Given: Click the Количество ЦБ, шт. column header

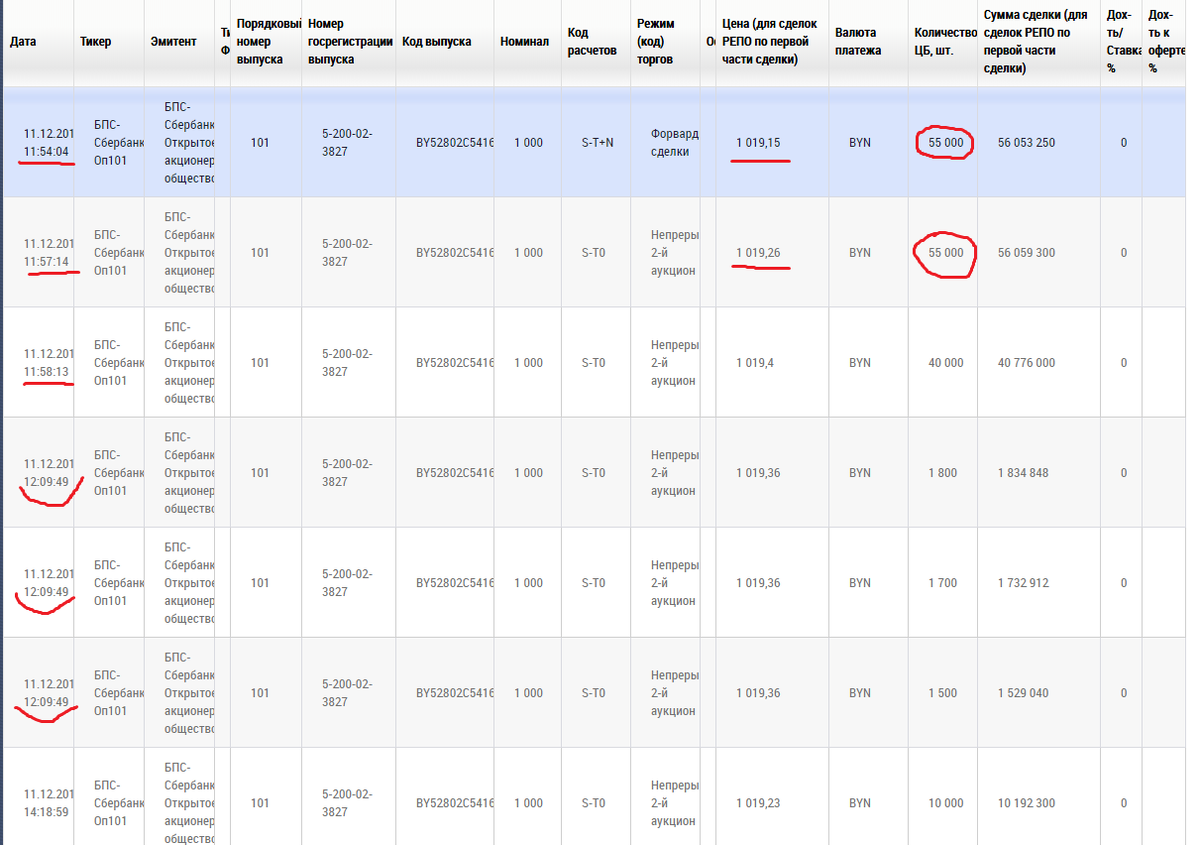Looking at the screenshot, I should click(x=945, y=42).
